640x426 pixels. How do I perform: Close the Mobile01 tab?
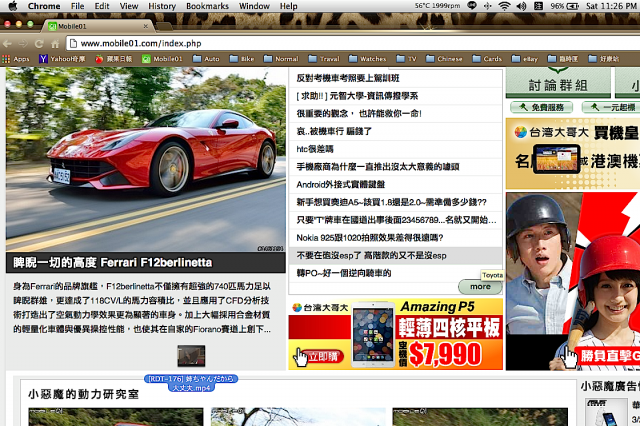coord(146,26)
